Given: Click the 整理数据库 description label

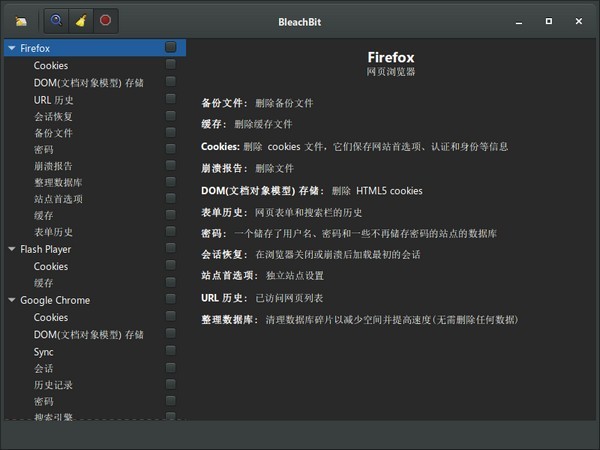Looking at the screenshot, I should coord(230,320).
